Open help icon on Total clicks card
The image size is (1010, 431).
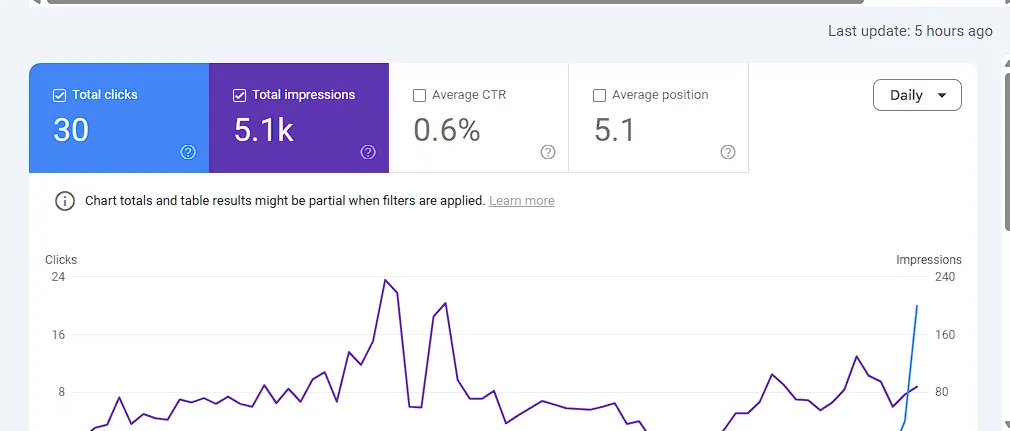pos(188,152)
